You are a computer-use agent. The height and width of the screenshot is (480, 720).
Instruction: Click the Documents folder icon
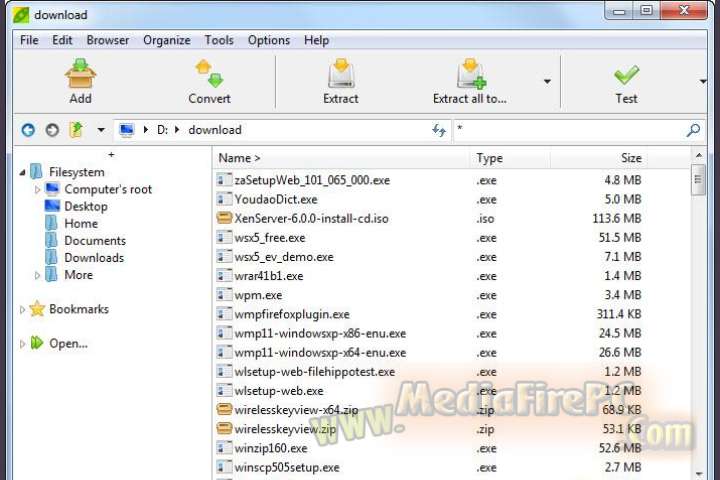[x=51, y=240]
